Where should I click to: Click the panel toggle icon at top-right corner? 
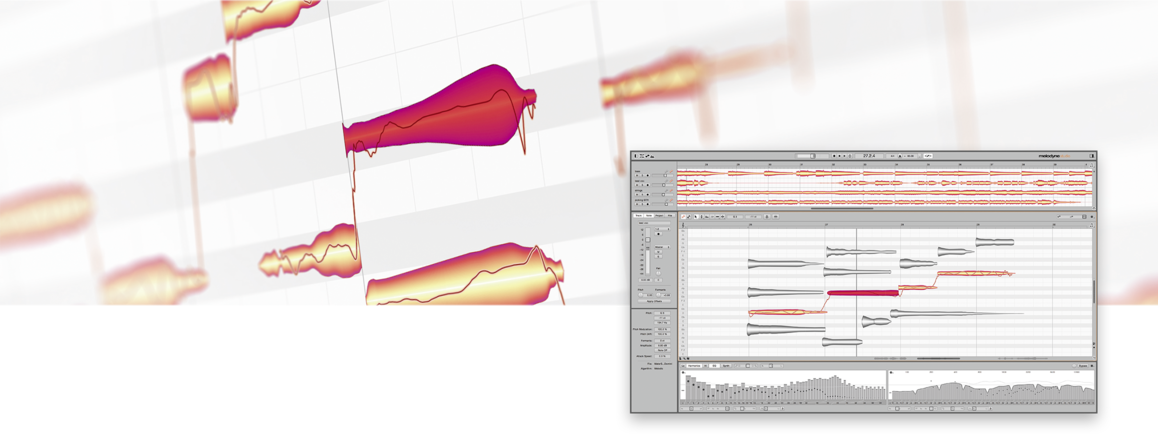click(1092, 156)
